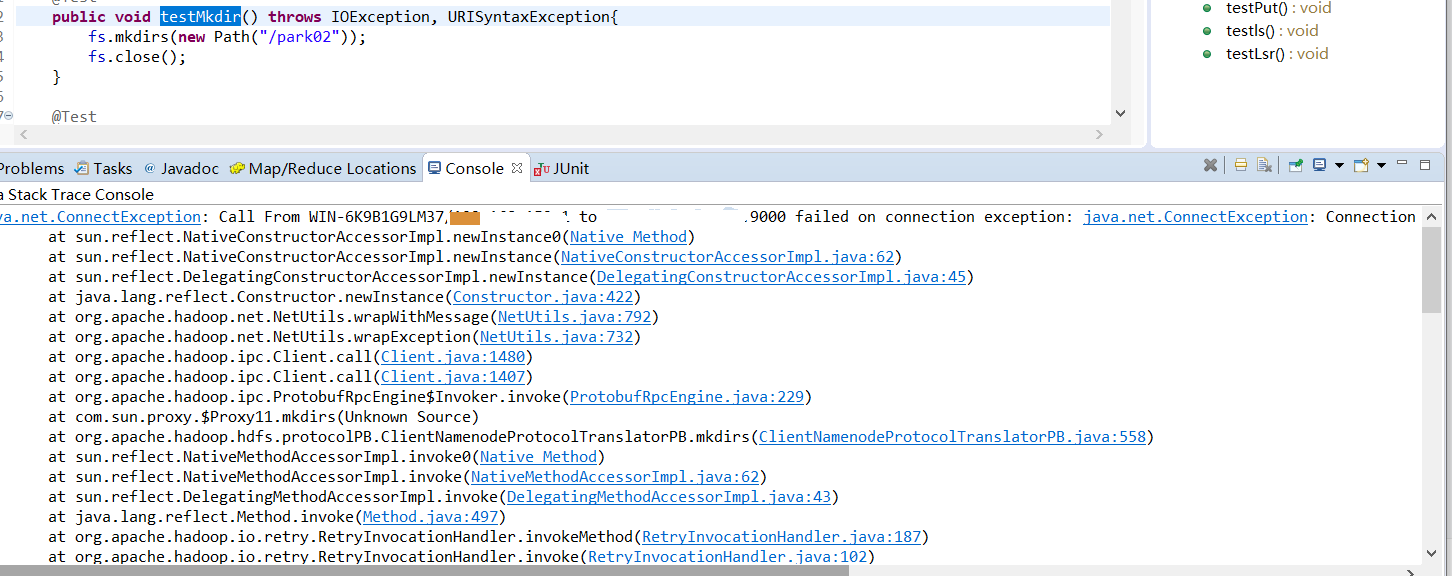Viewport: 1452px width, 576px height.
Task: Open DelegatingConstructorAccessorImpl.java:45 link
Action: click(x=781, y=277)
